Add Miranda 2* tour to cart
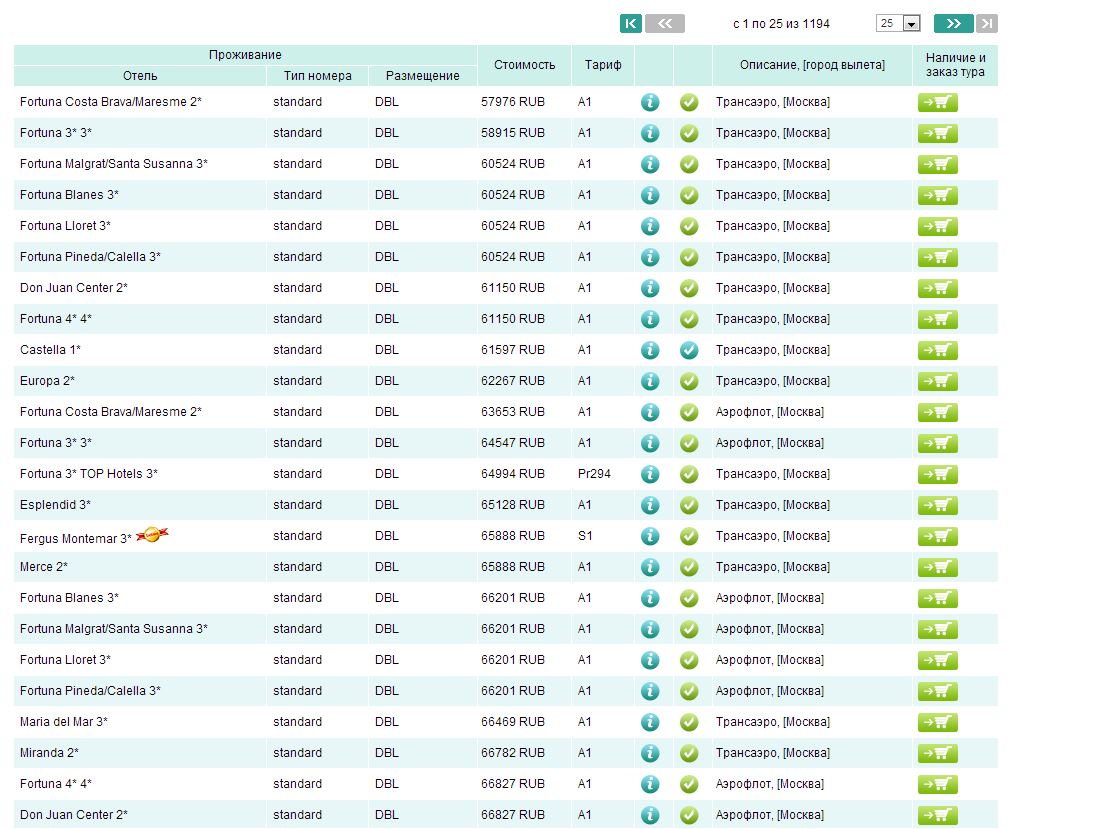Image resolution: width=1095 pixels, height=829 pixels. [937, 754]
